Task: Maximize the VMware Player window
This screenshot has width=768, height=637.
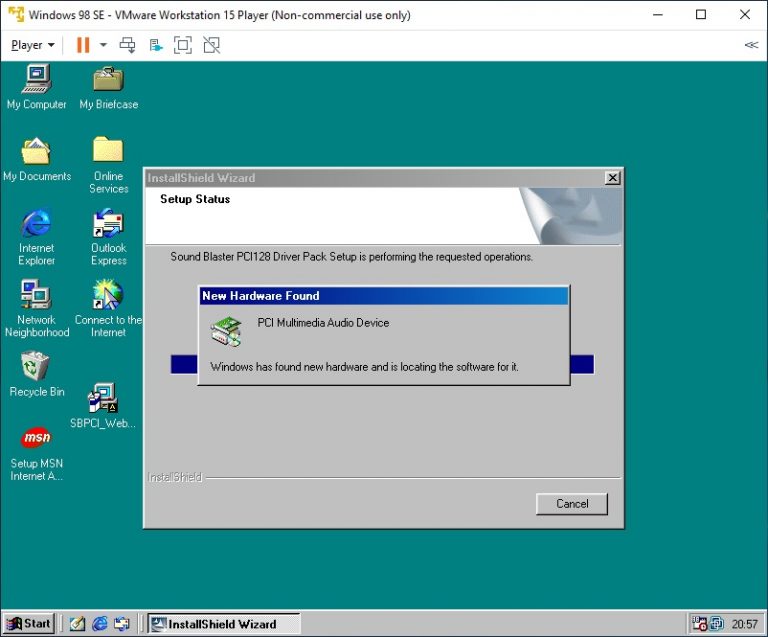Action: point(701,15)
